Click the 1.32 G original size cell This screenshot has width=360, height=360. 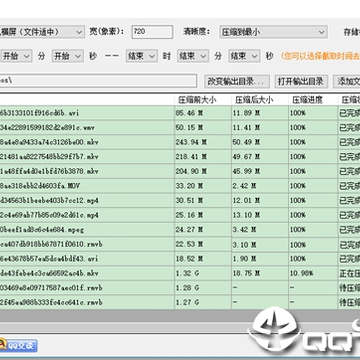coord(203,274)
